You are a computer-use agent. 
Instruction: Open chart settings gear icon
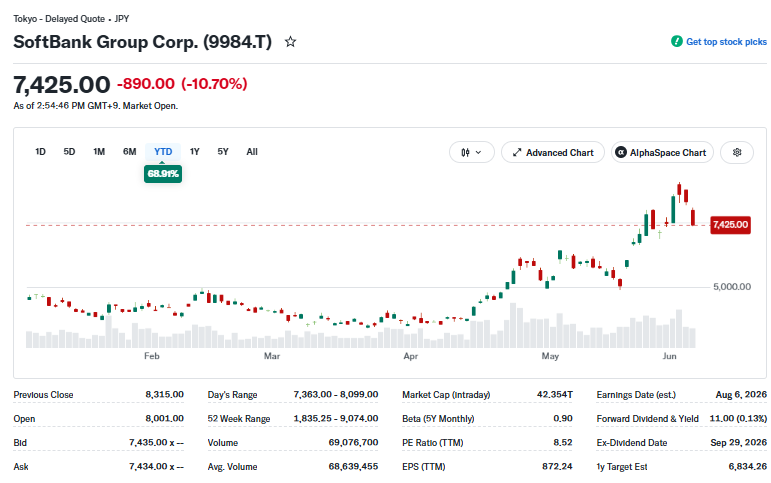click(x=737, y=152)
